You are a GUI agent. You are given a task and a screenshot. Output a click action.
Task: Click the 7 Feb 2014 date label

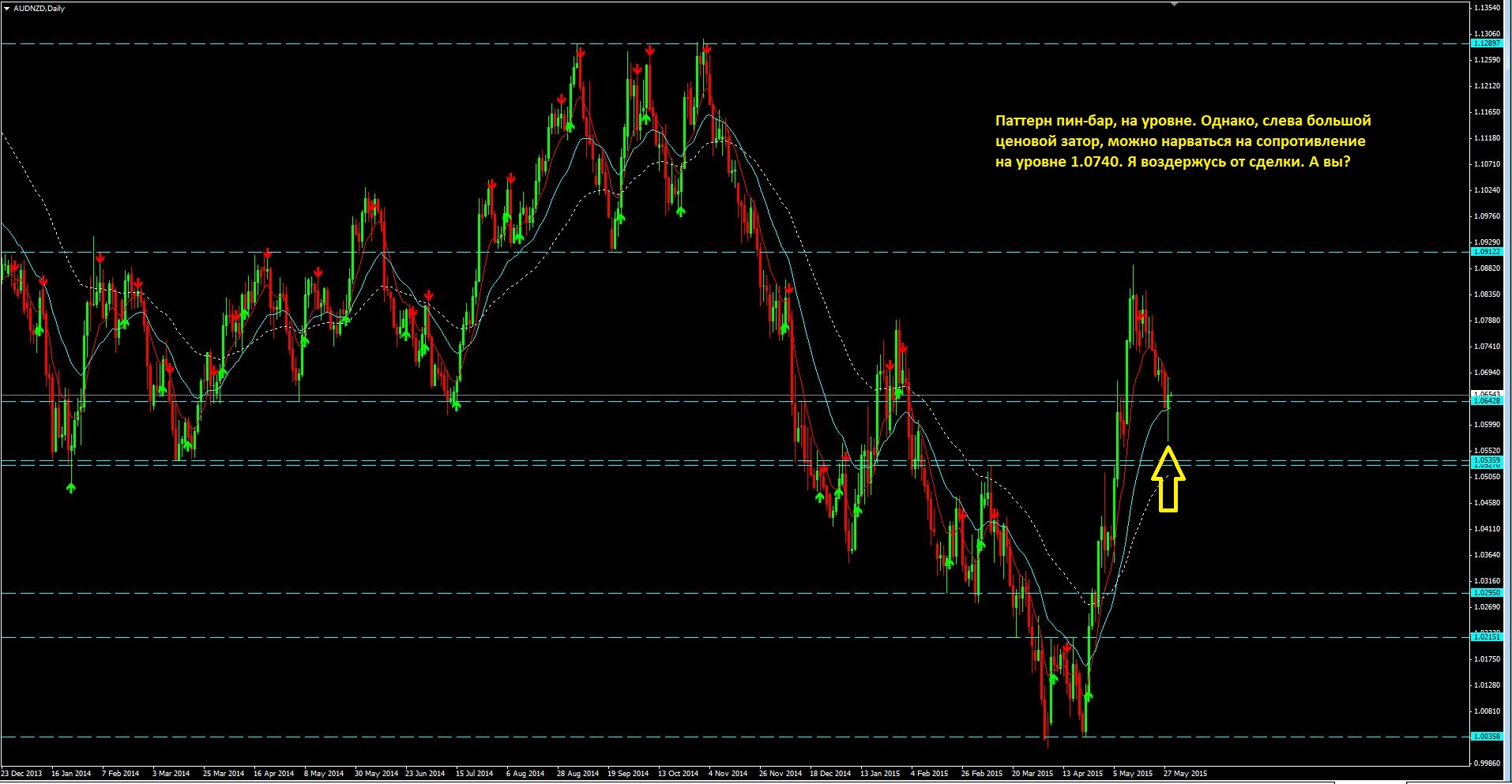pos(120,774)
